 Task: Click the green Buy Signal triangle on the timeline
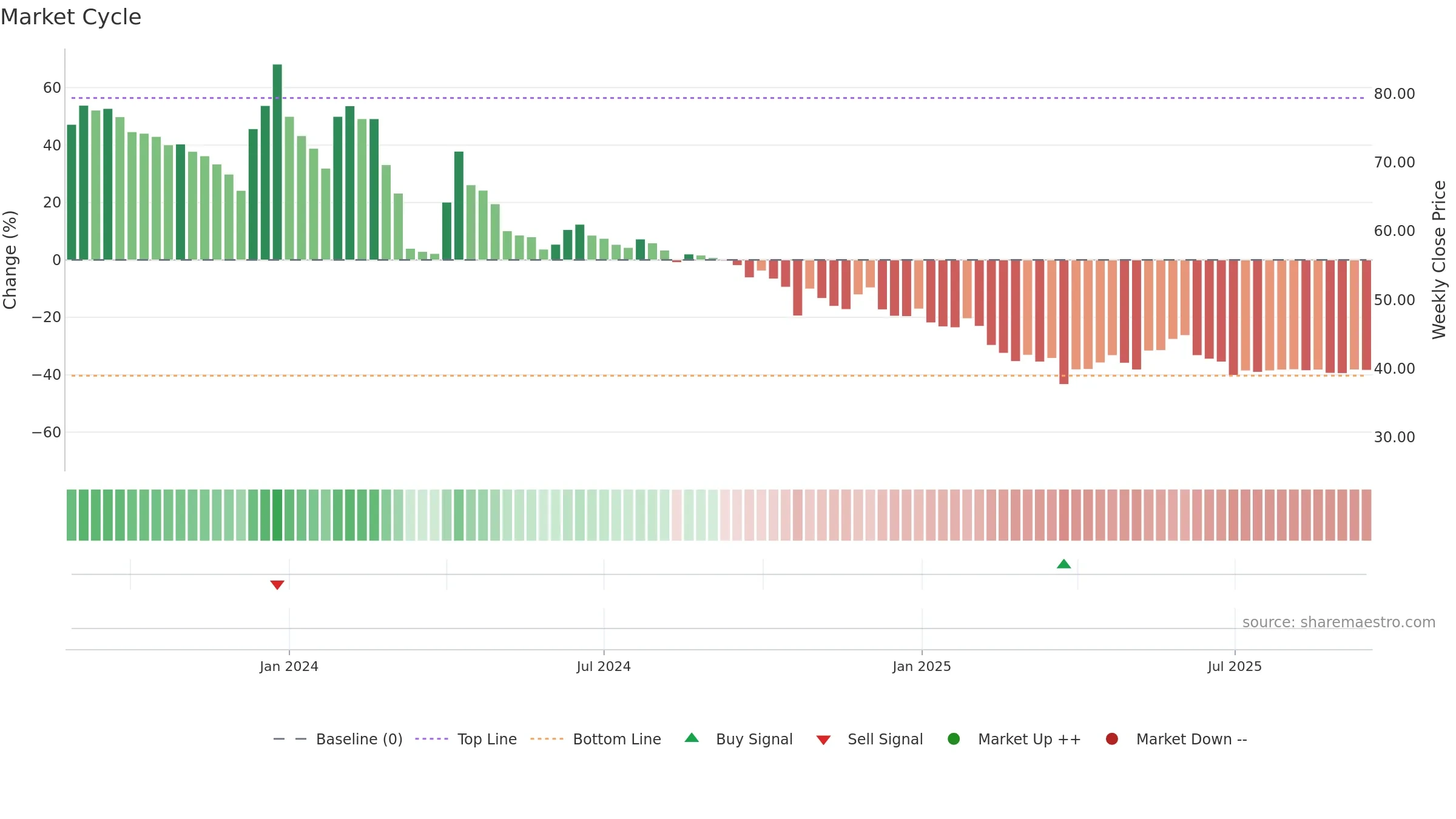[x=1063, y=564]
